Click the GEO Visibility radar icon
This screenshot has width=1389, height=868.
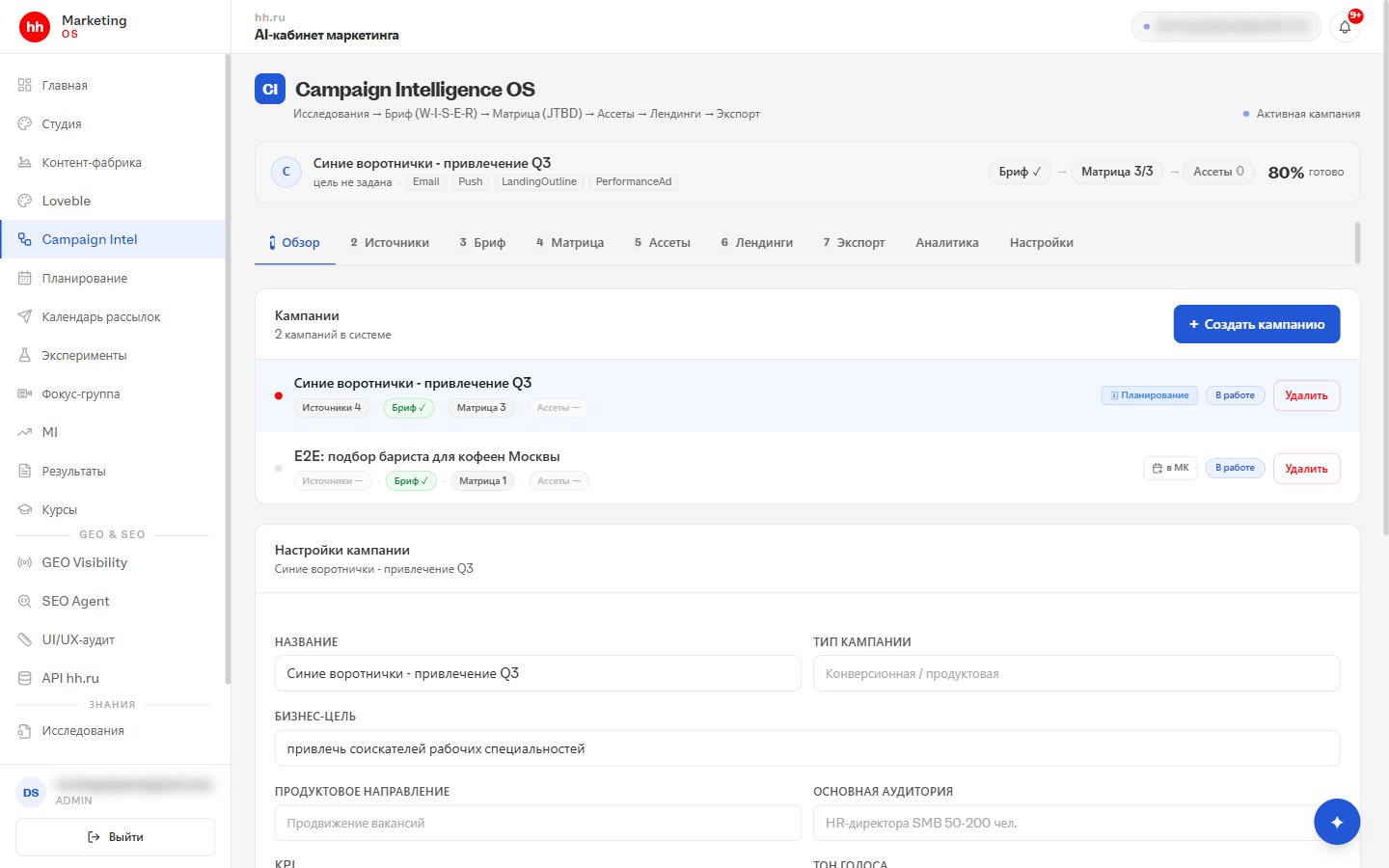click(x=25, y=562)
